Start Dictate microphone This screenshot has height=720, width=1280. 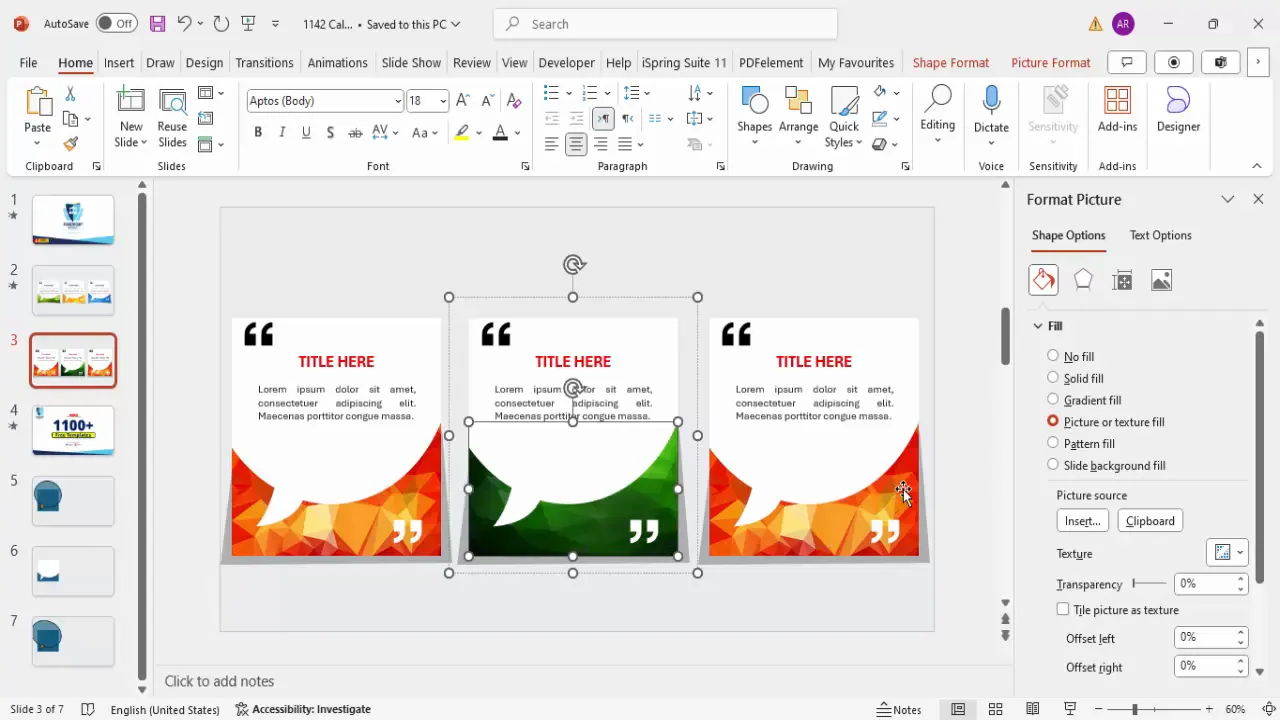(x=991, y=115)
